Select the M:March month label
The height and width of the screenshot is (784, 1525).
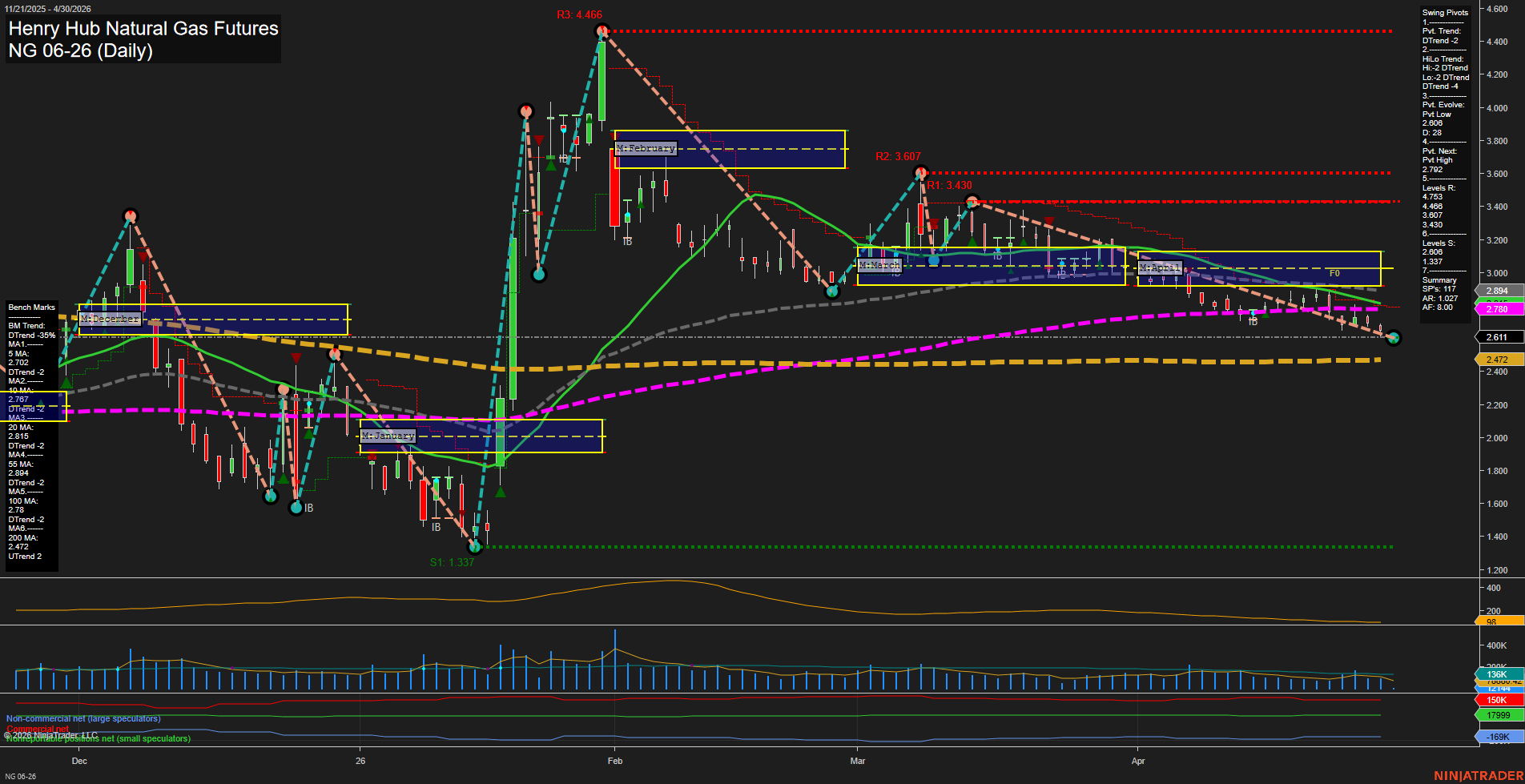tap(879, 264)
